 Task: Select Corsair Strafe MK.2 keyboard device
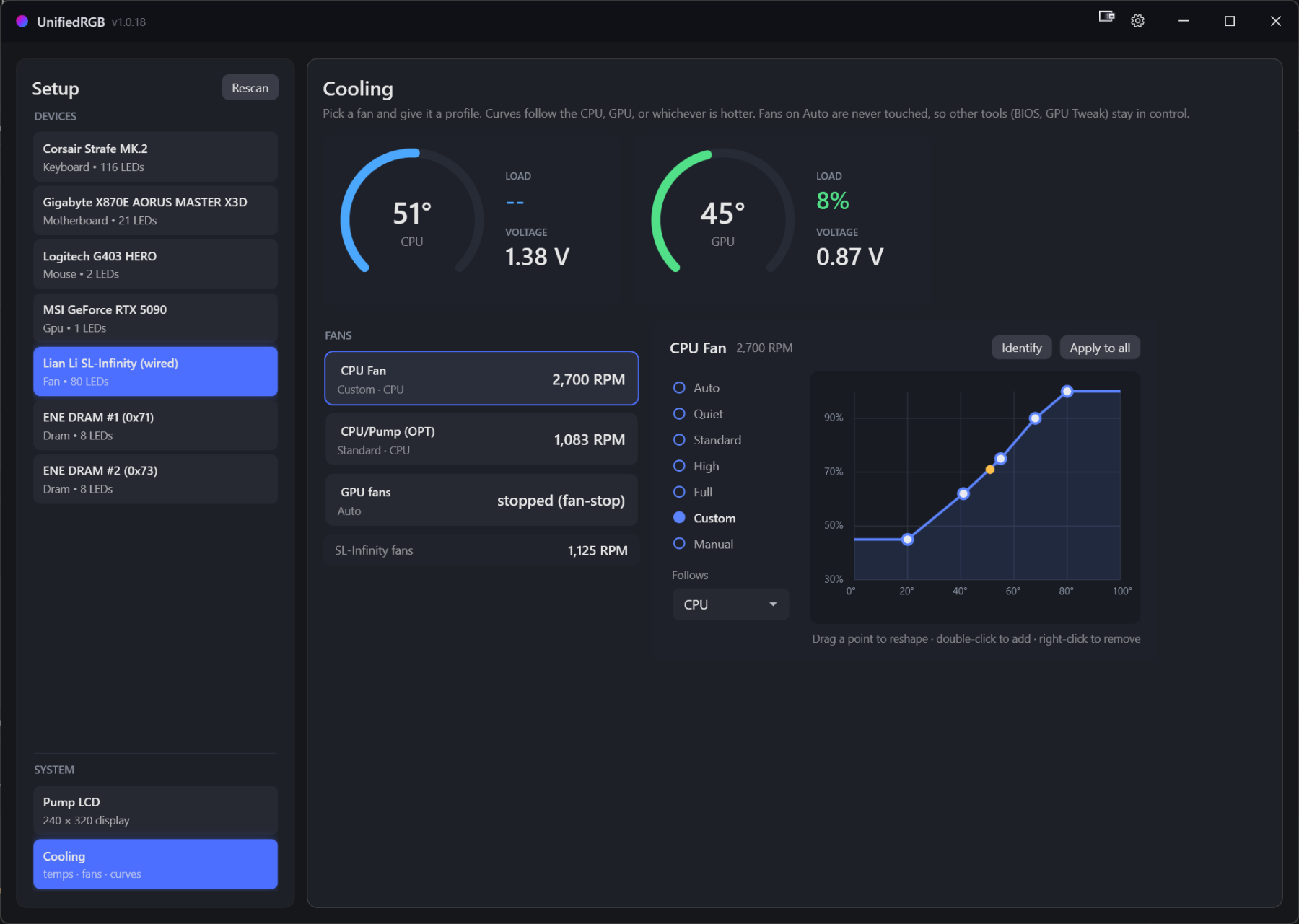point(155,157)
